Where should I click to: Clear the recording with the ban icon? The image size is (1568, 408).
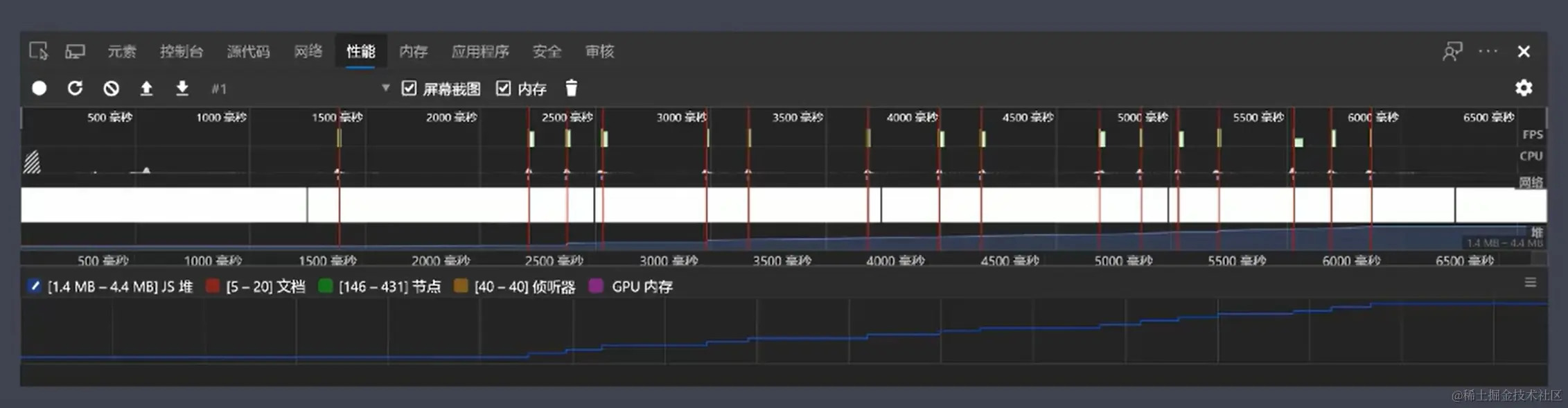(111, 88)
